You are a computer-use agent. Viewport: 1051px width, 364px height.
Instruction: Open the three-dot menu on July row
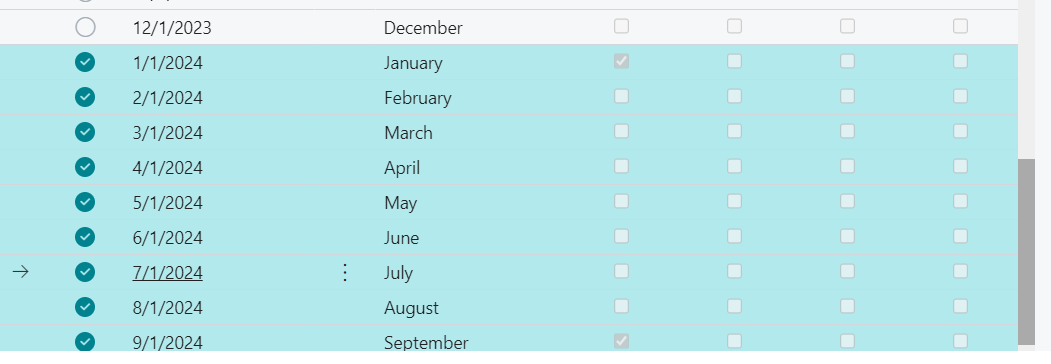pos(345,272)
